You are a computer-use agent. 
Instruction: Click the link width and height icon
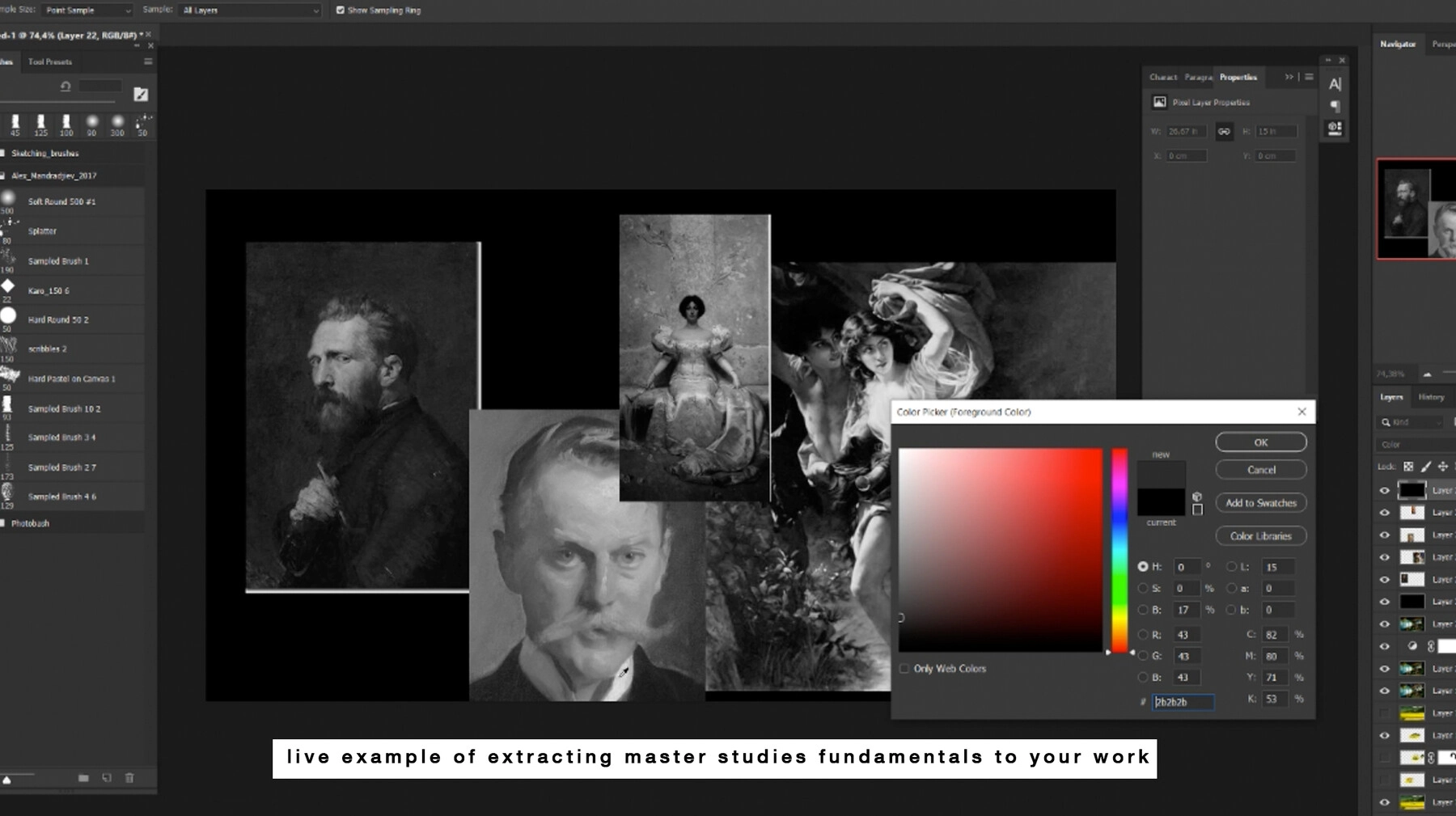[1224, 131]
